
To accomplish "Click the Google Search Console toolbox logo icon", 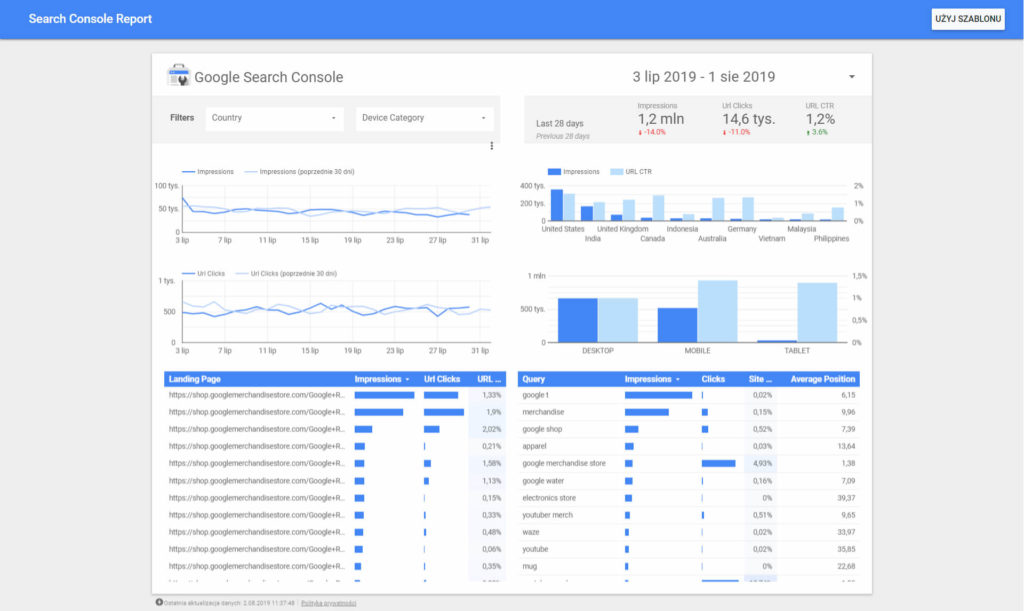I will [180, 76].
